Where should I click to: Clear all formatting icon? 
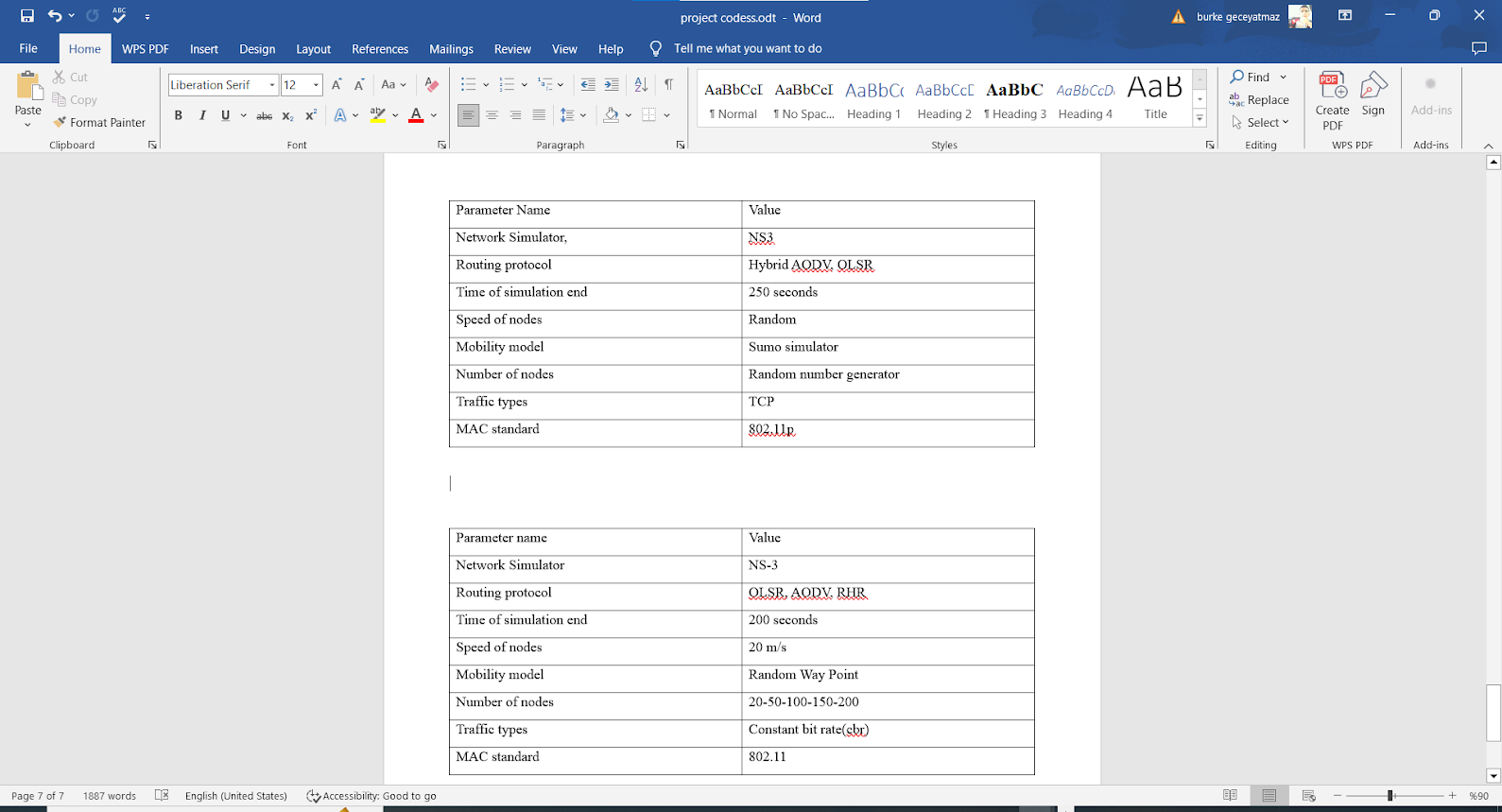pos(432,85)
